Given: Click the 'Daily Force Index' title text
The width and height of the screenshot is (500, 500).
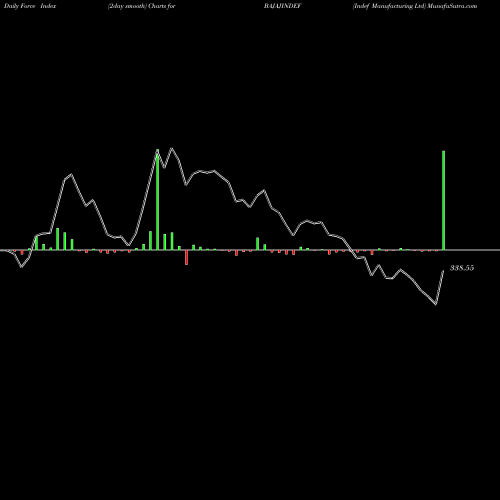Looking at the screenshot, I should [29, 6].
